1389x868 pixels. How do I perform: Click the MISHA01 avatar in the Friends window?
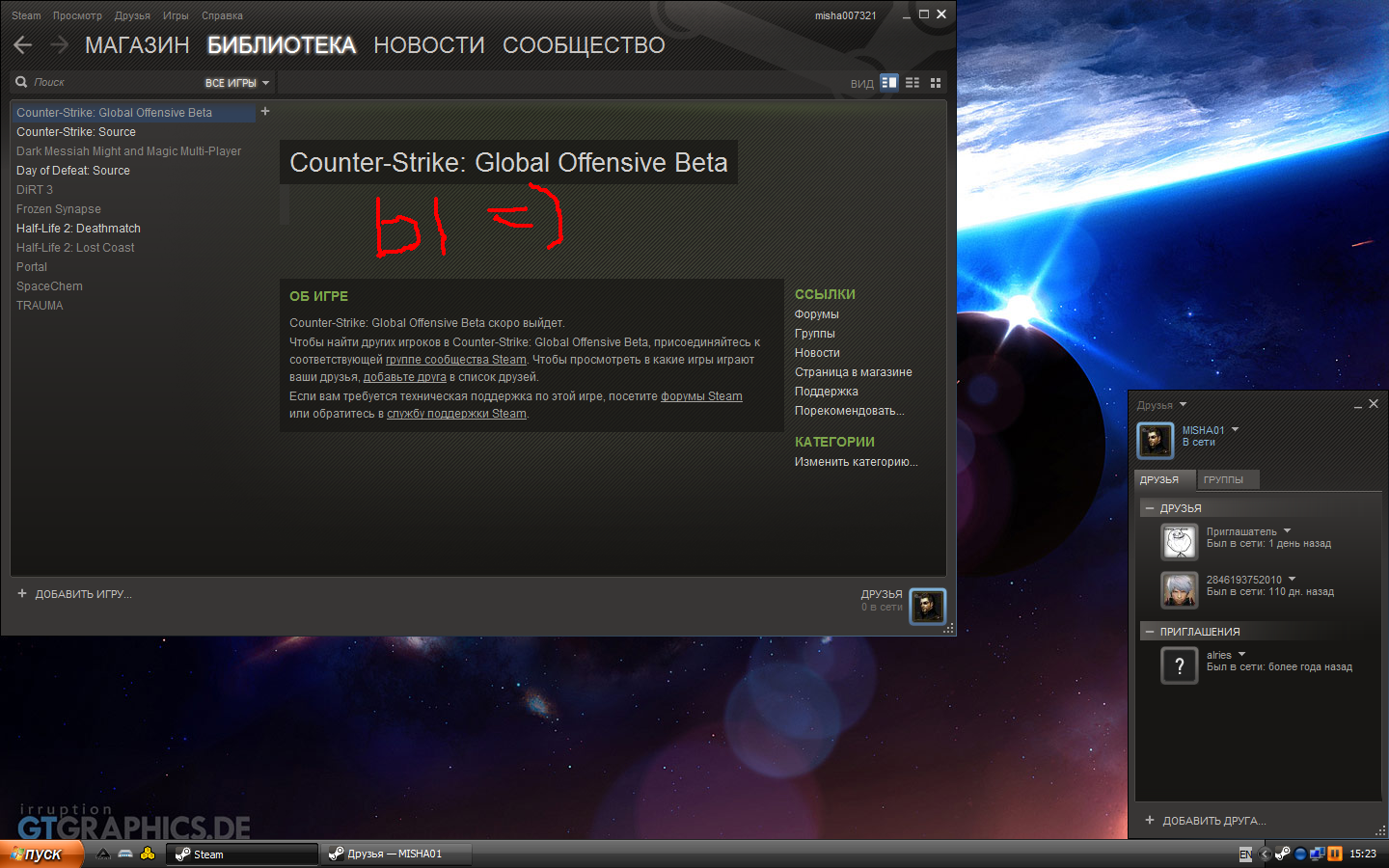point(1155,440)
